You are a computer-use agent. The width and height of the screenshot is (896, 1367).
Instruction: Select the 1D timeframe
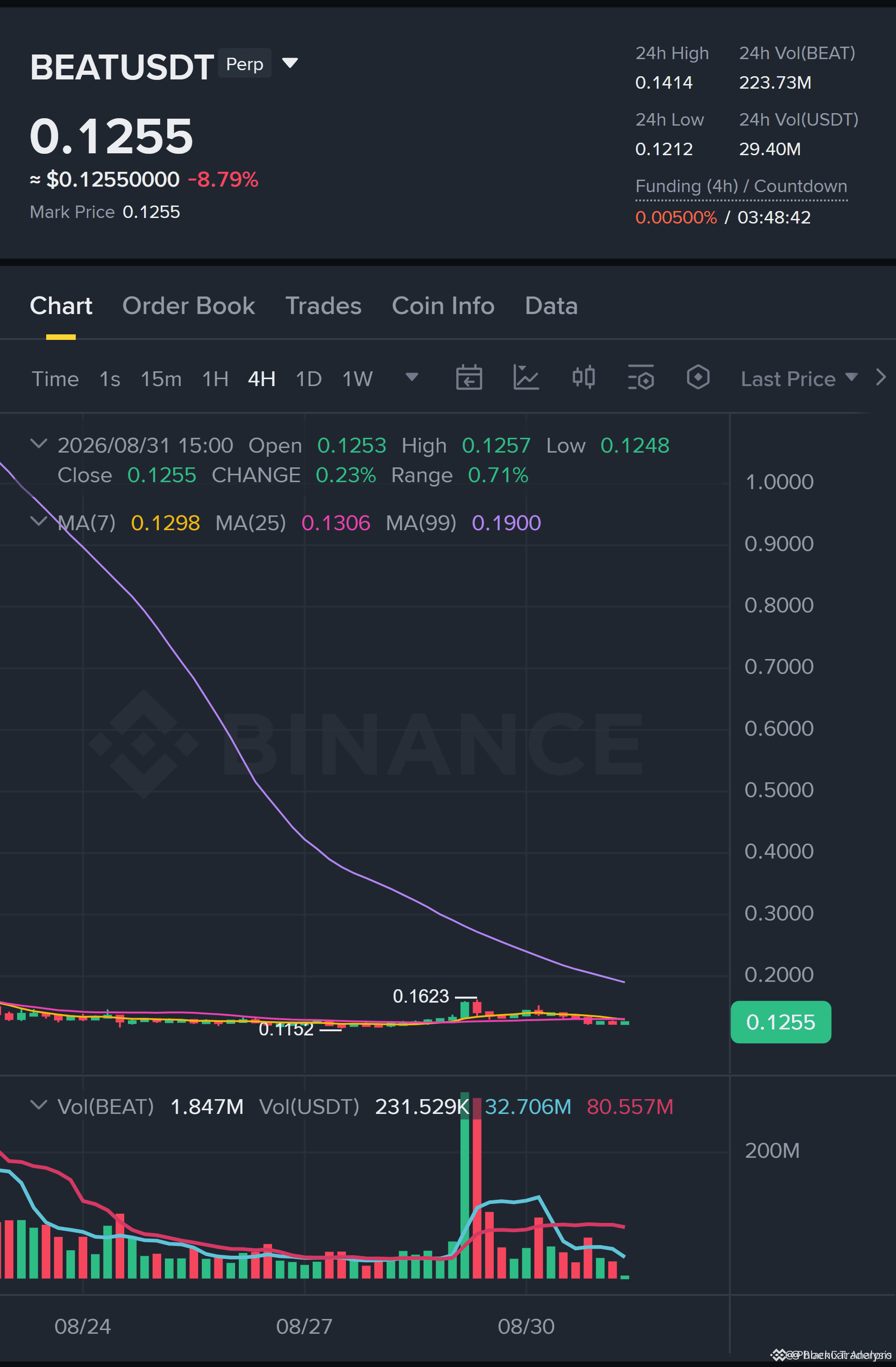tap(309, 379)
